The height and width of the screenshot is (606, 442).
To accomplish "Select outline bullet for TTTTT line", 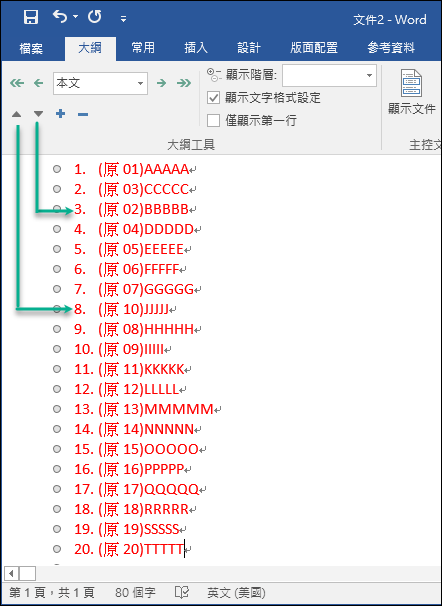I will 57,549.
